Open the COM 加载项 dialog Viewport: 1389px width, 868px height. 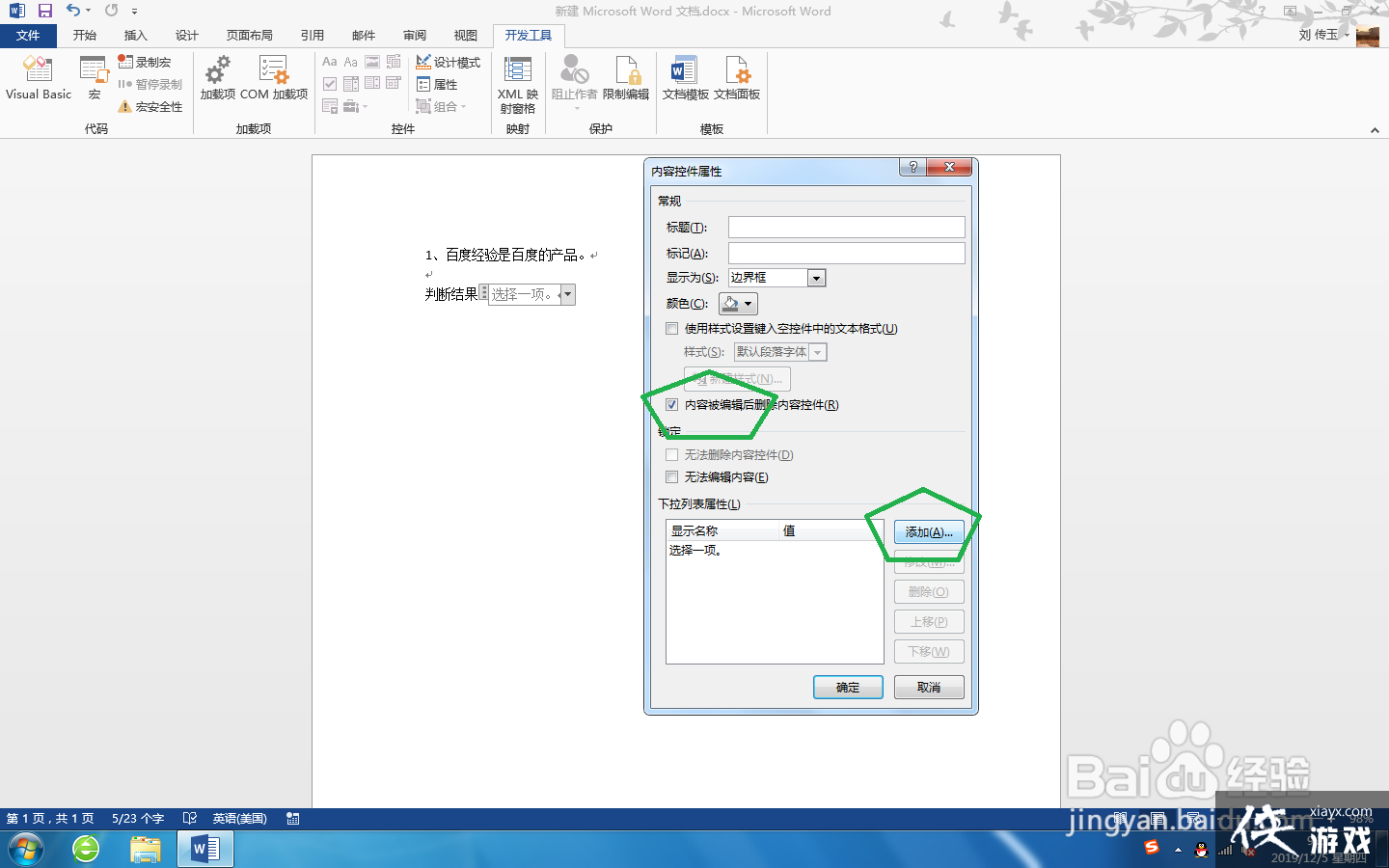click(274, 77)
